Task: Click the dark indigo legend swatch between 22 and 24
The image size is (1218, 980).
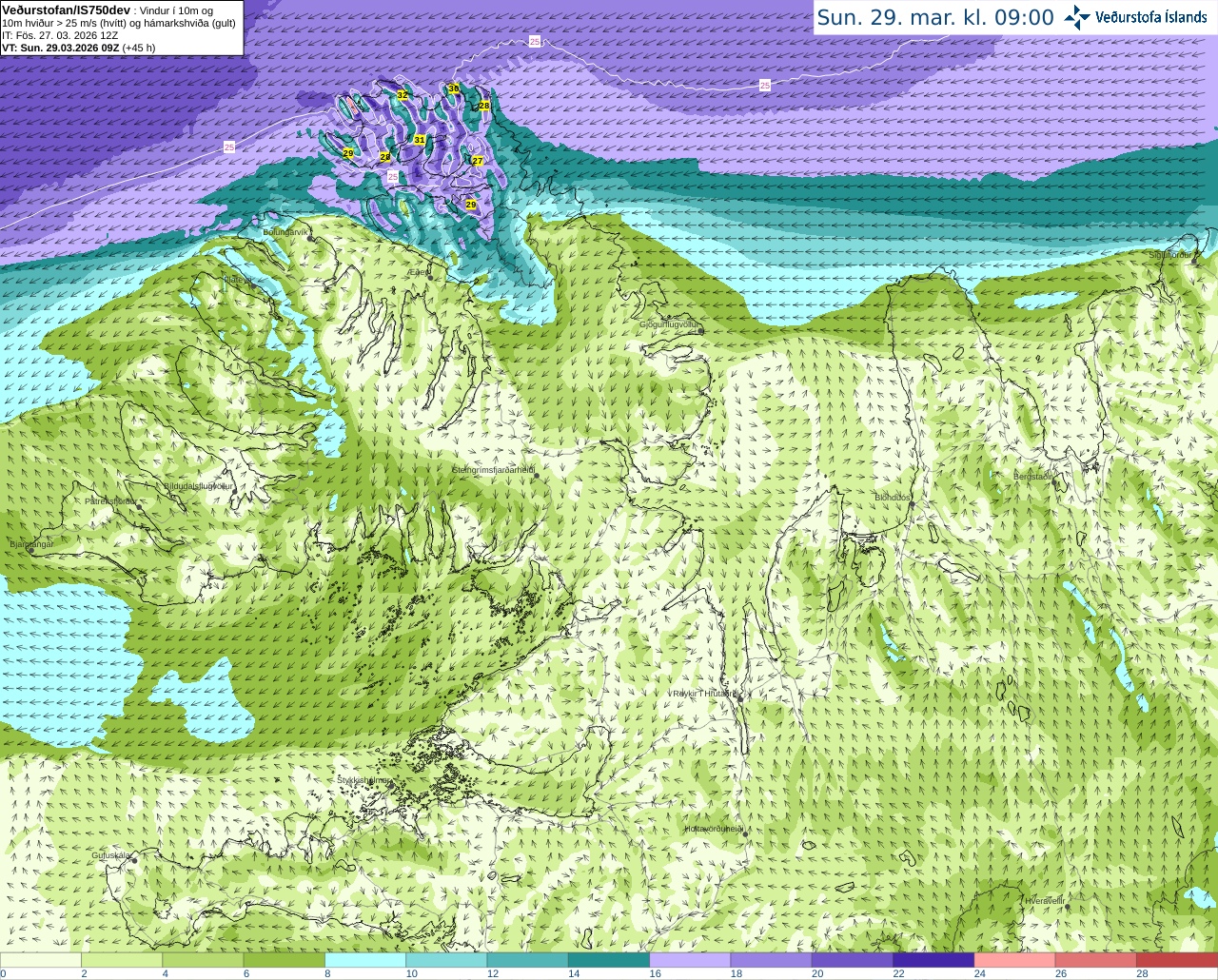Action: click(933, 960)
